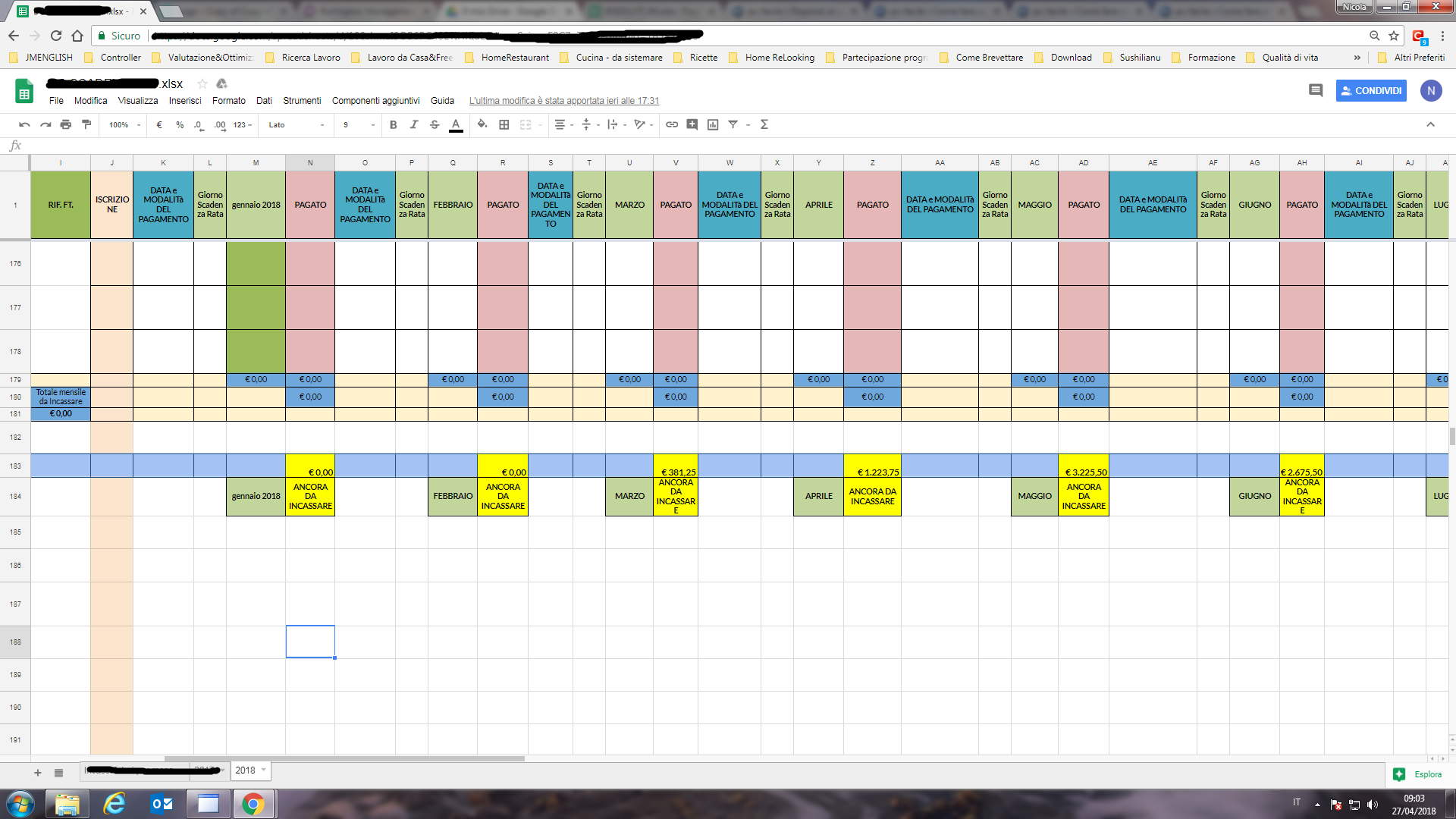Open the 100% zoom dropdown
Image resolution: width=1456 pixels, height=819 pixels.
pyautogui.click(x=124, y=124)
